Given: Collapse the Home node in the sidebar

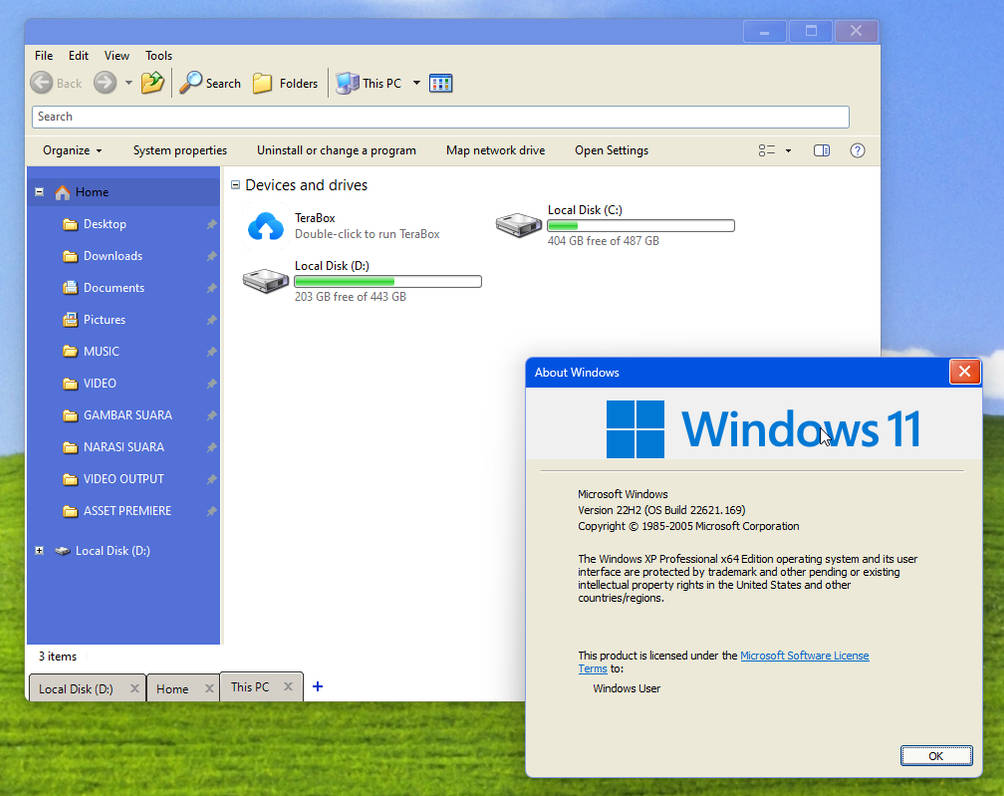Looking at the screenshot, I should point(38,191).
